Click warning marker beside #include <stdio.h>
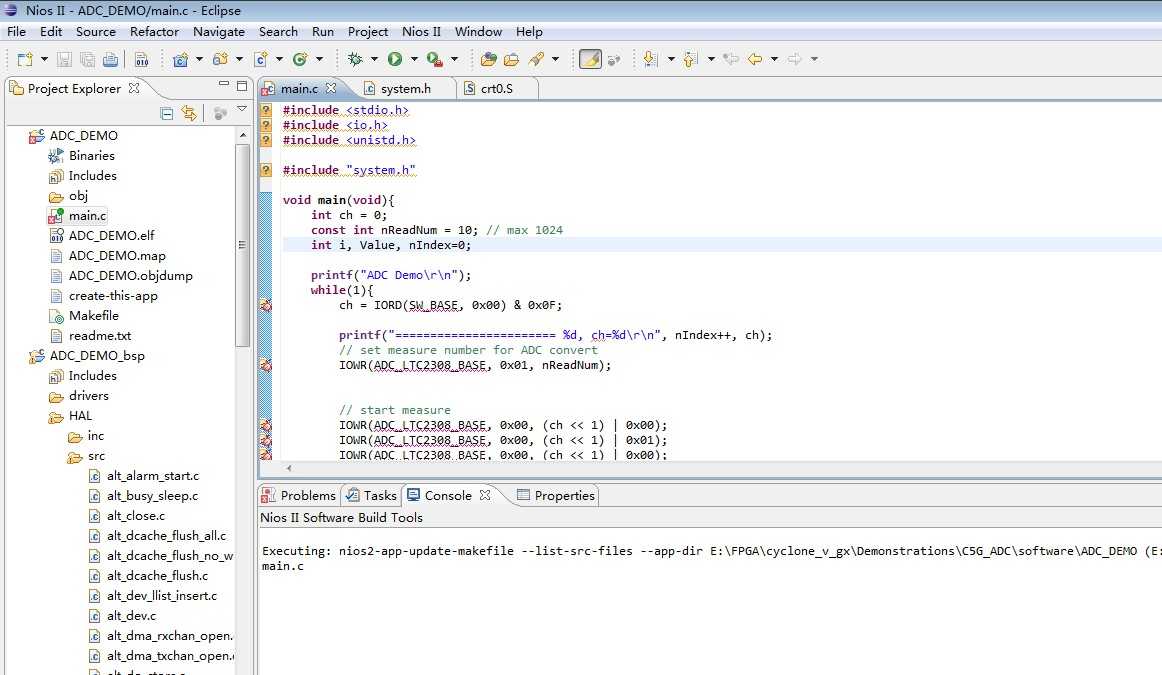 pos(265,110)
